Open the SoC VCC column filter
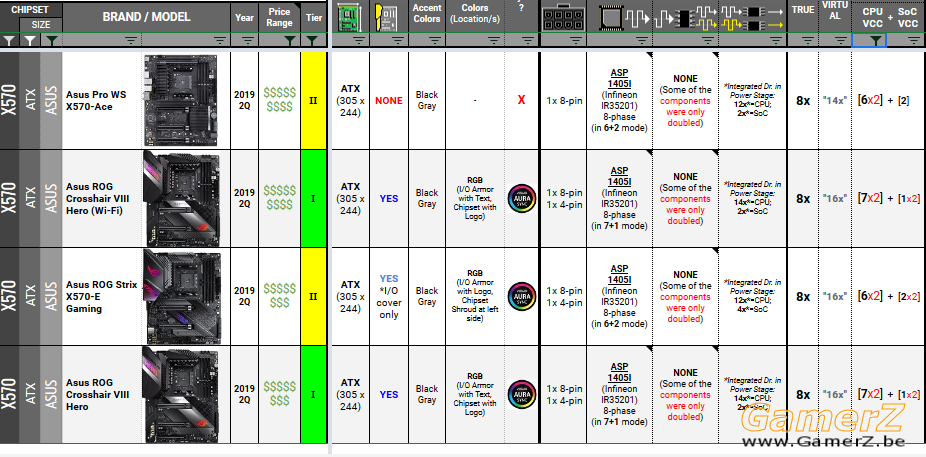Image resolution: width=926 pixels, height=457 pixels. (913, 40)
